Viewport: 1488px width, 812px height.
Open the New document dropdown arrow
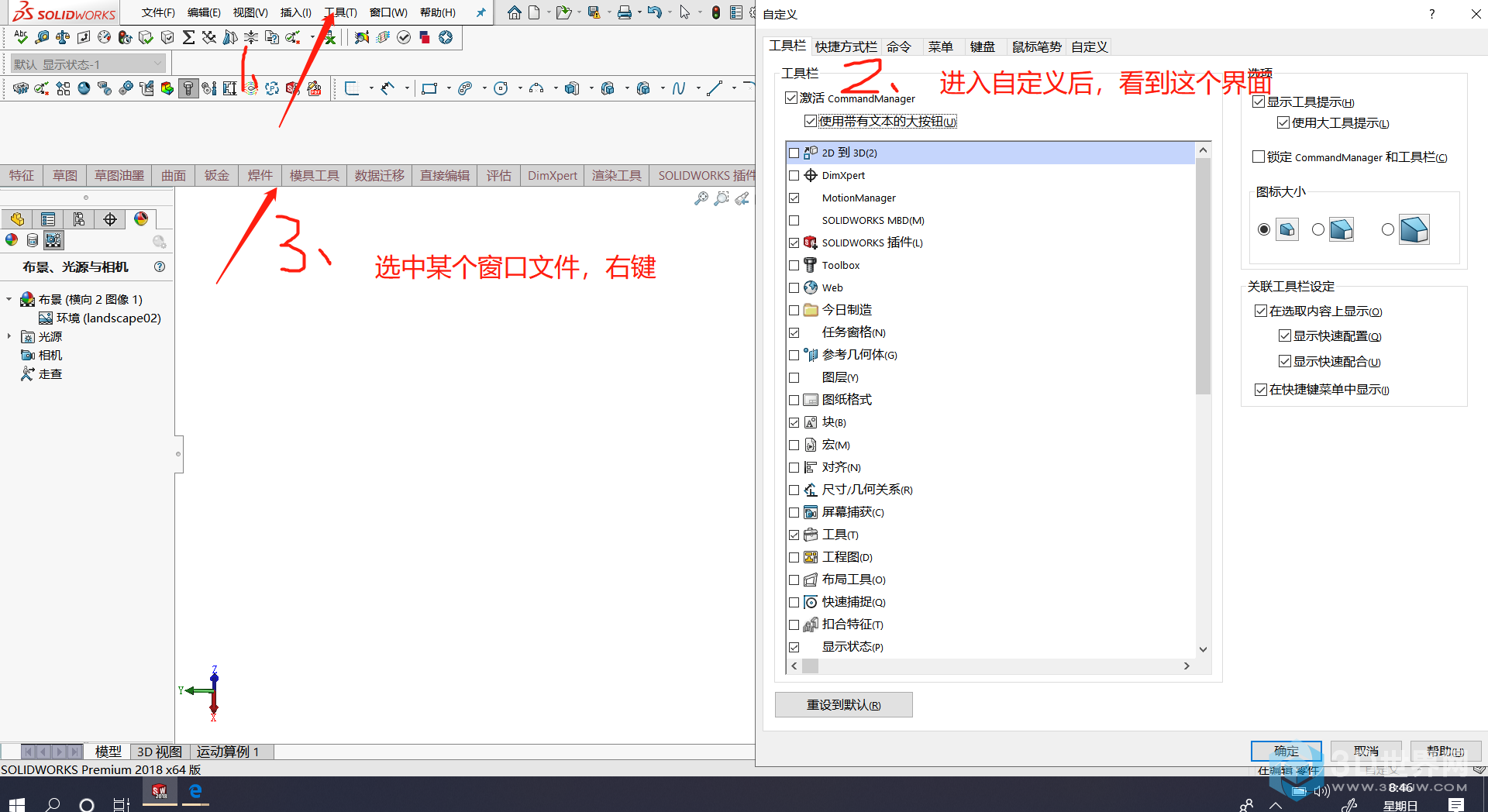point(548,12)
